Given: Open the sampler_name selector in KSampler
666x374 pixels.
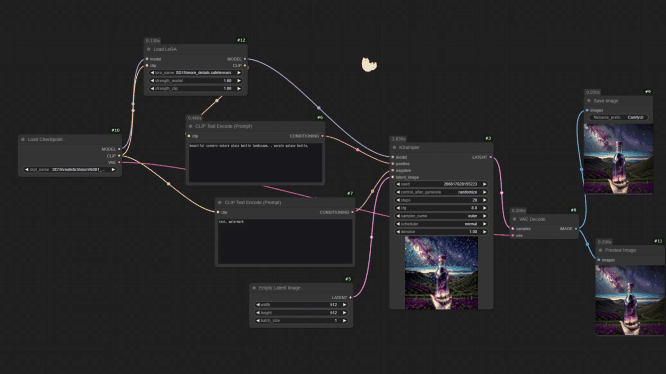Looking at the screenshot, I should click(x=441, y=216).
